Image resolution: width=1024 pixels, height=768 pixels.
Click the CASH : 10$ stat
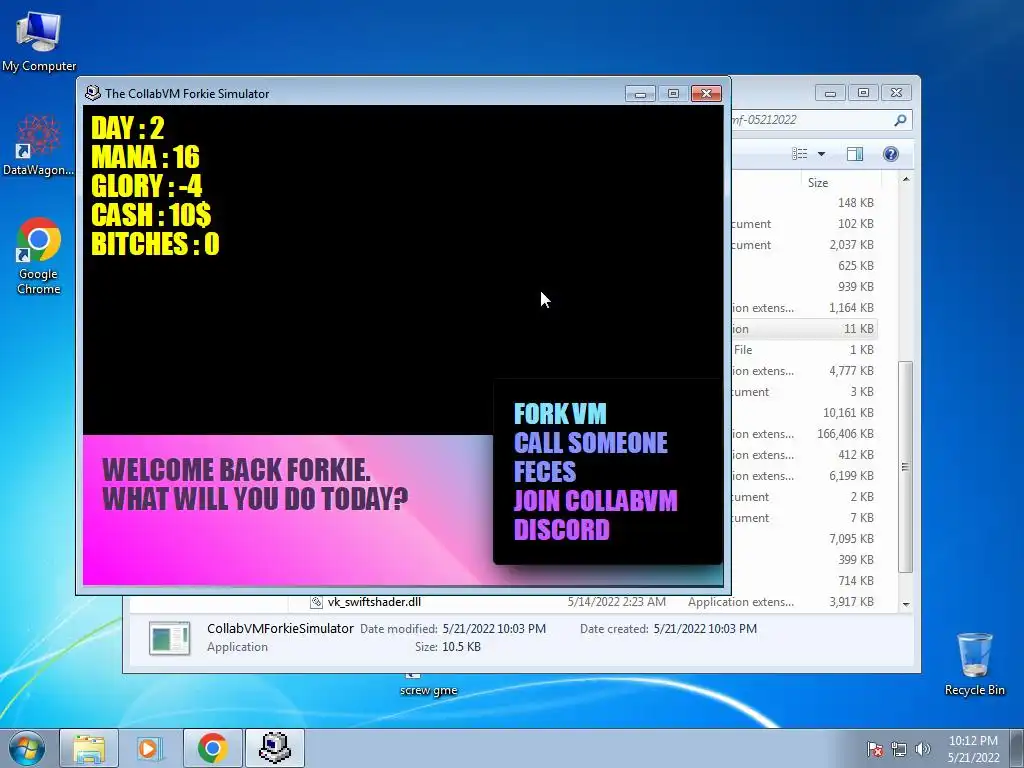tap(151, 215)
